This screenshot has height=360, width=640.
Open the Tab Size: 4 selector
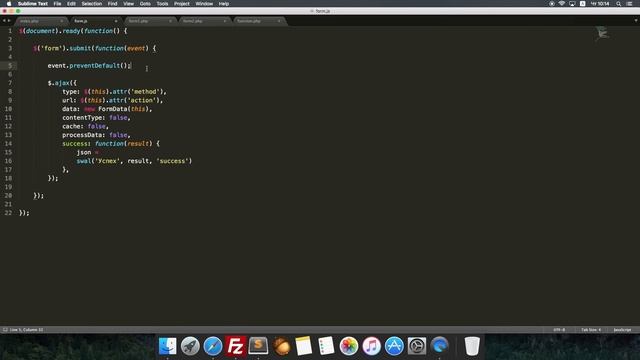coord(591,329)
